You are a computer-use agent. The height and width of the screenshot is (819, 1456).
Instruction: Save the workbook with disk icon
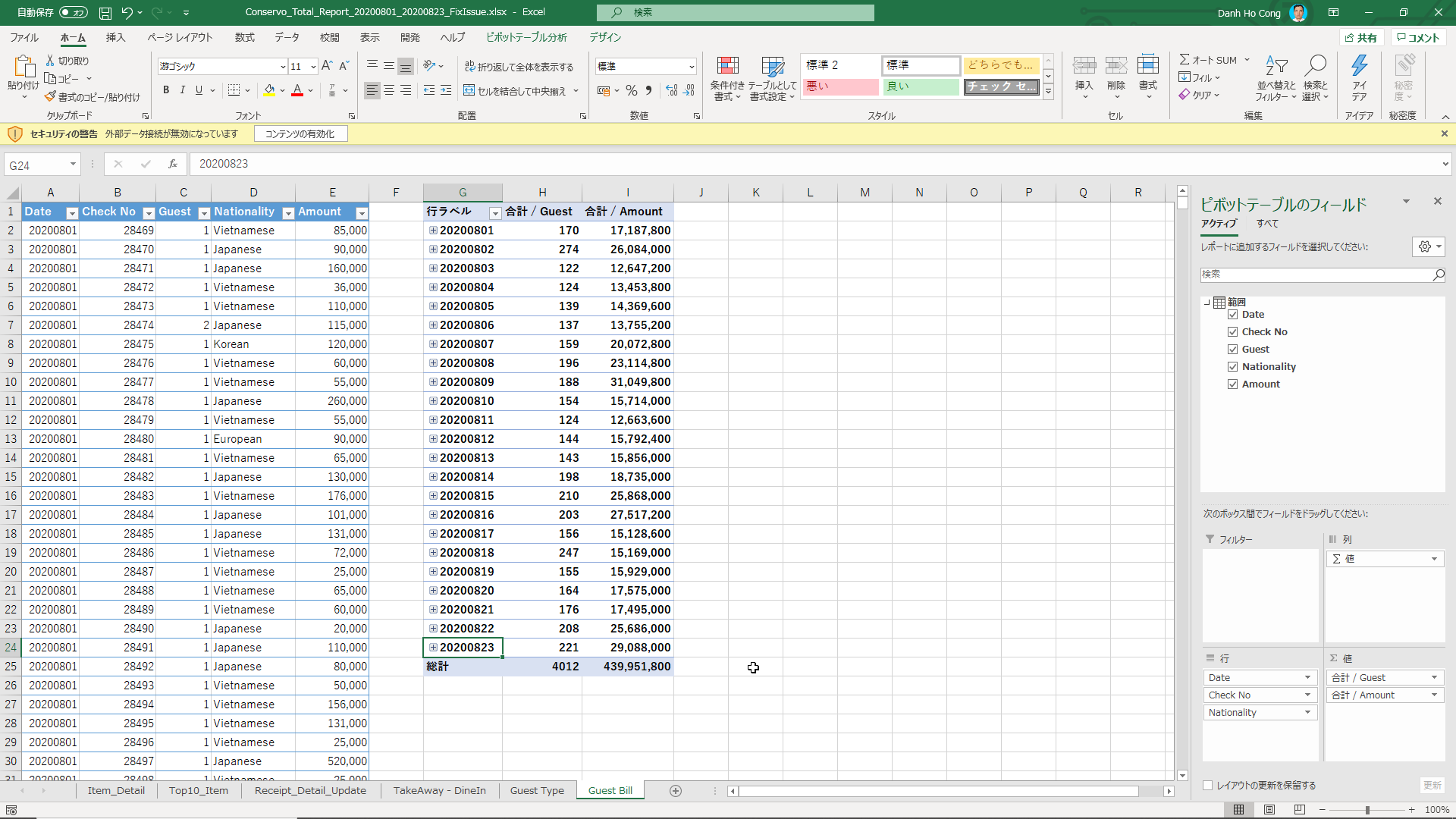[105, 12]
